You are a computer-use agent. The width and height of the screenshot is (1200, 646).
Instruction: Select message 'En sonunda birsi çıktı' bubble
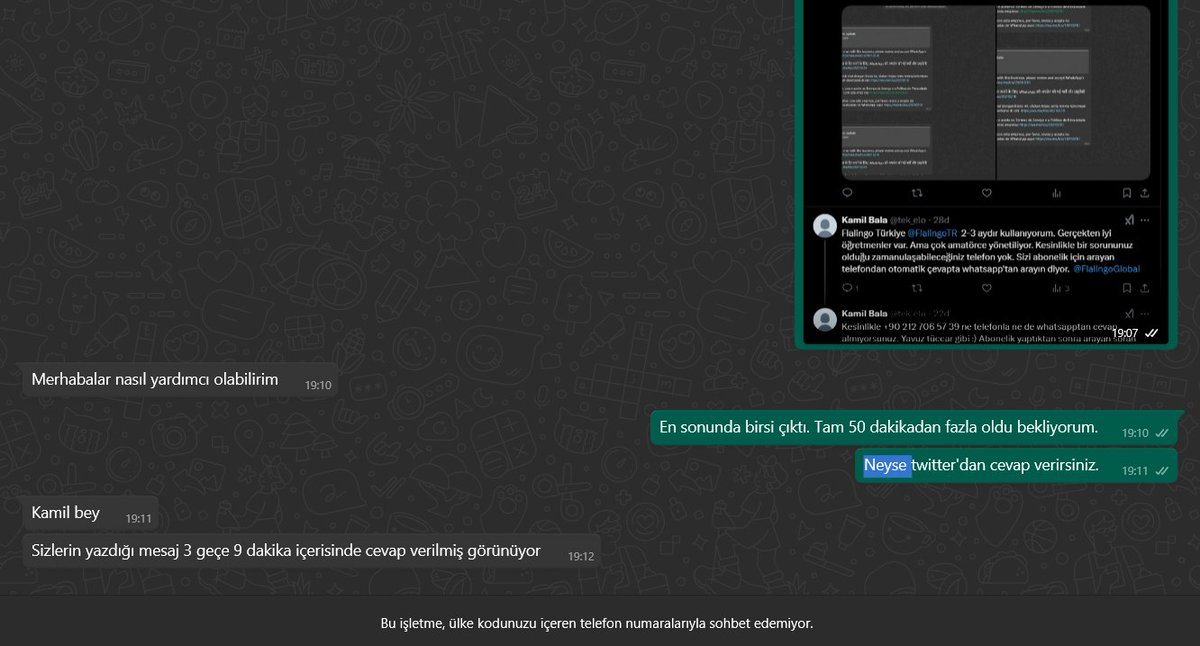[x=914, y=428]
